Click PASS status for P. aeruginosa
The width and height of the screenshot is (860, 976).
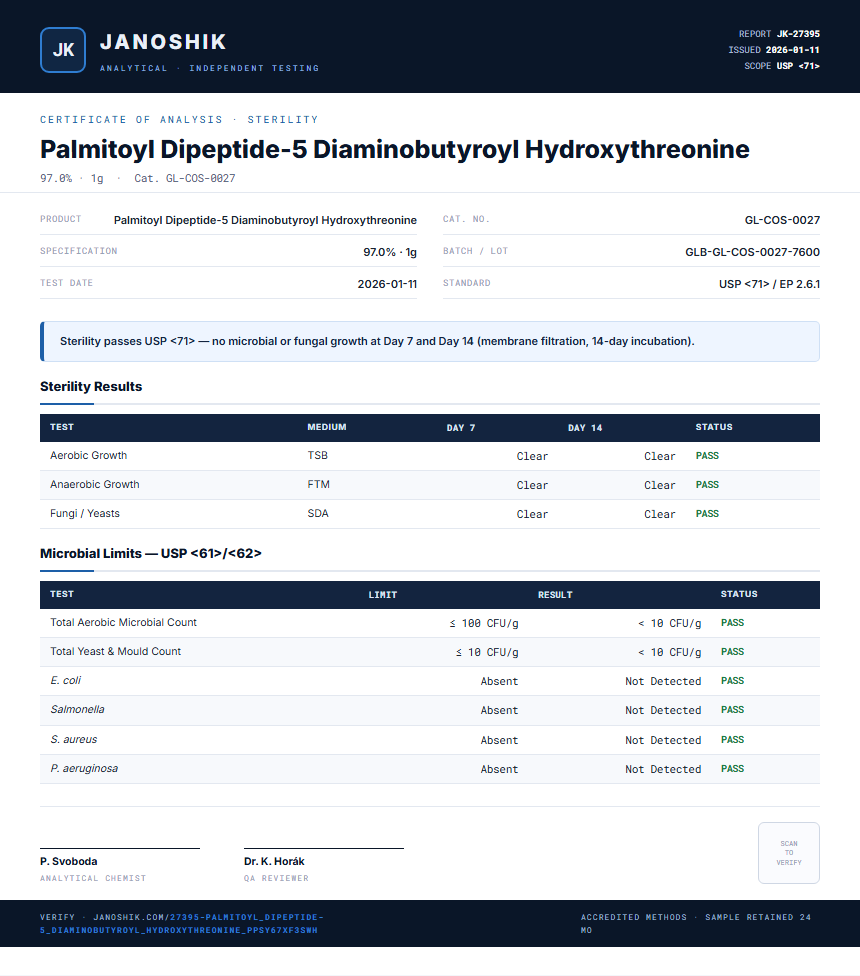(x=732, y=769)
